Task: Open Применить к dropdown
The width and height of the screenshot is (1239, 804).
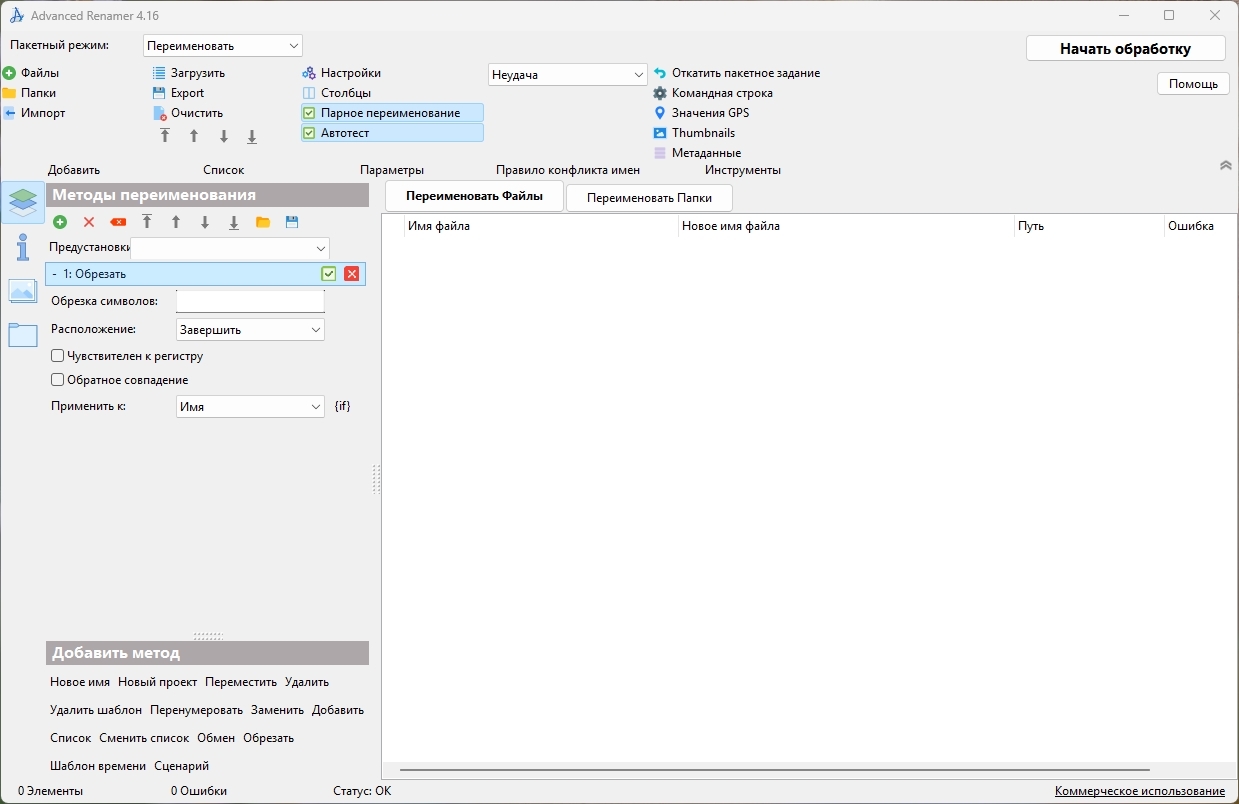Action: (x=250, y=407)
